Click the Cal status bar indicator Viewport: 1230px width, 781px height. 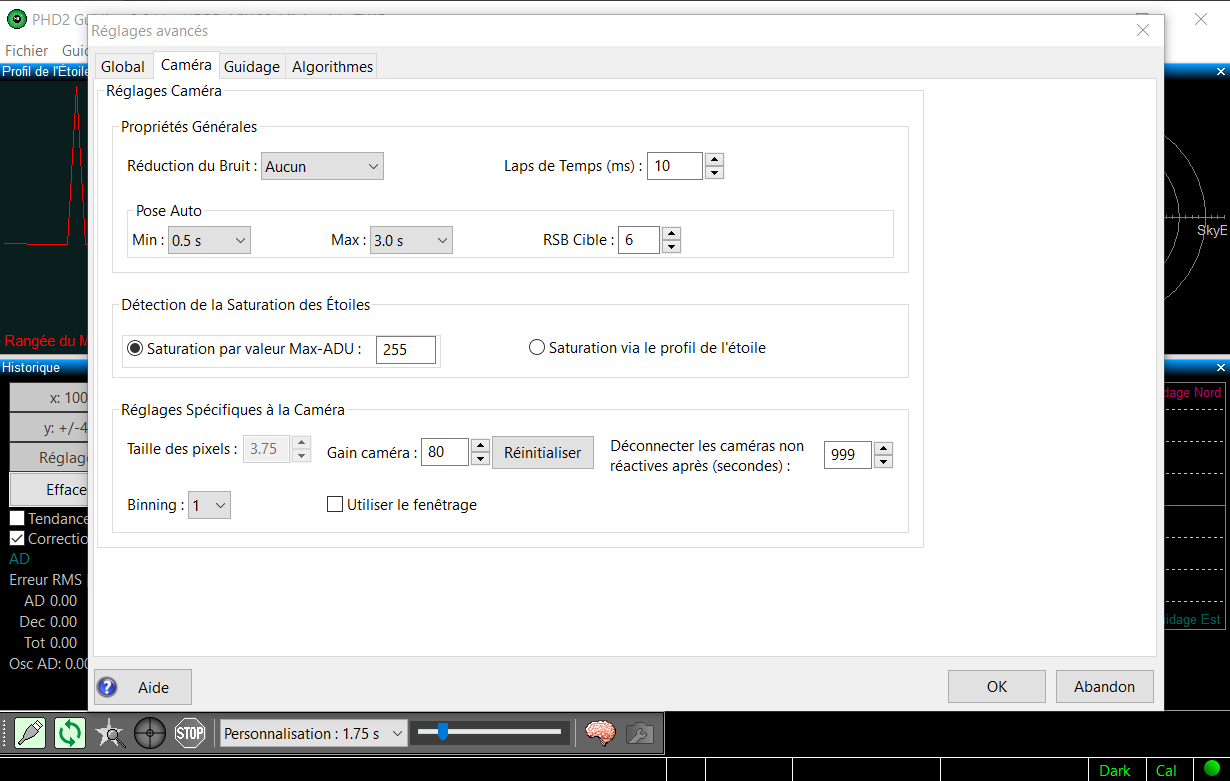(x=1166, y=770)
